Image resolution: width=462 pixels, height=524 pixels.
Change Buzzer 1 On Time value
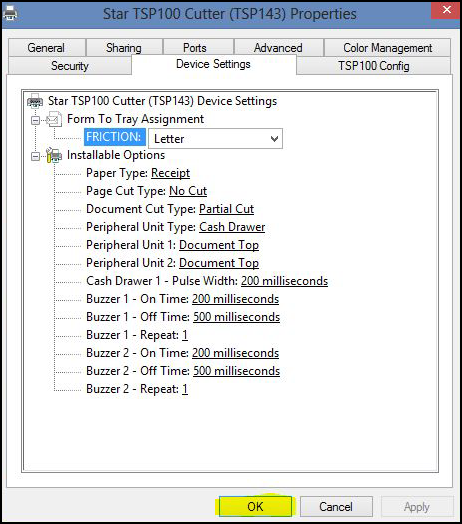[x=235, y=299]
